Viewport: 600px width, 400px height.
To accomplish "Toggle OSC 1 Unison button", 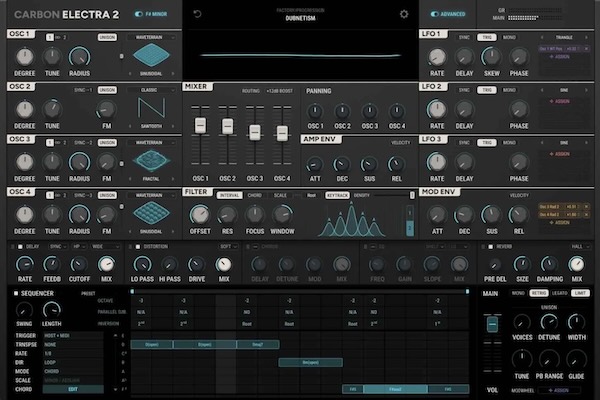I will (x=107, y=37).
